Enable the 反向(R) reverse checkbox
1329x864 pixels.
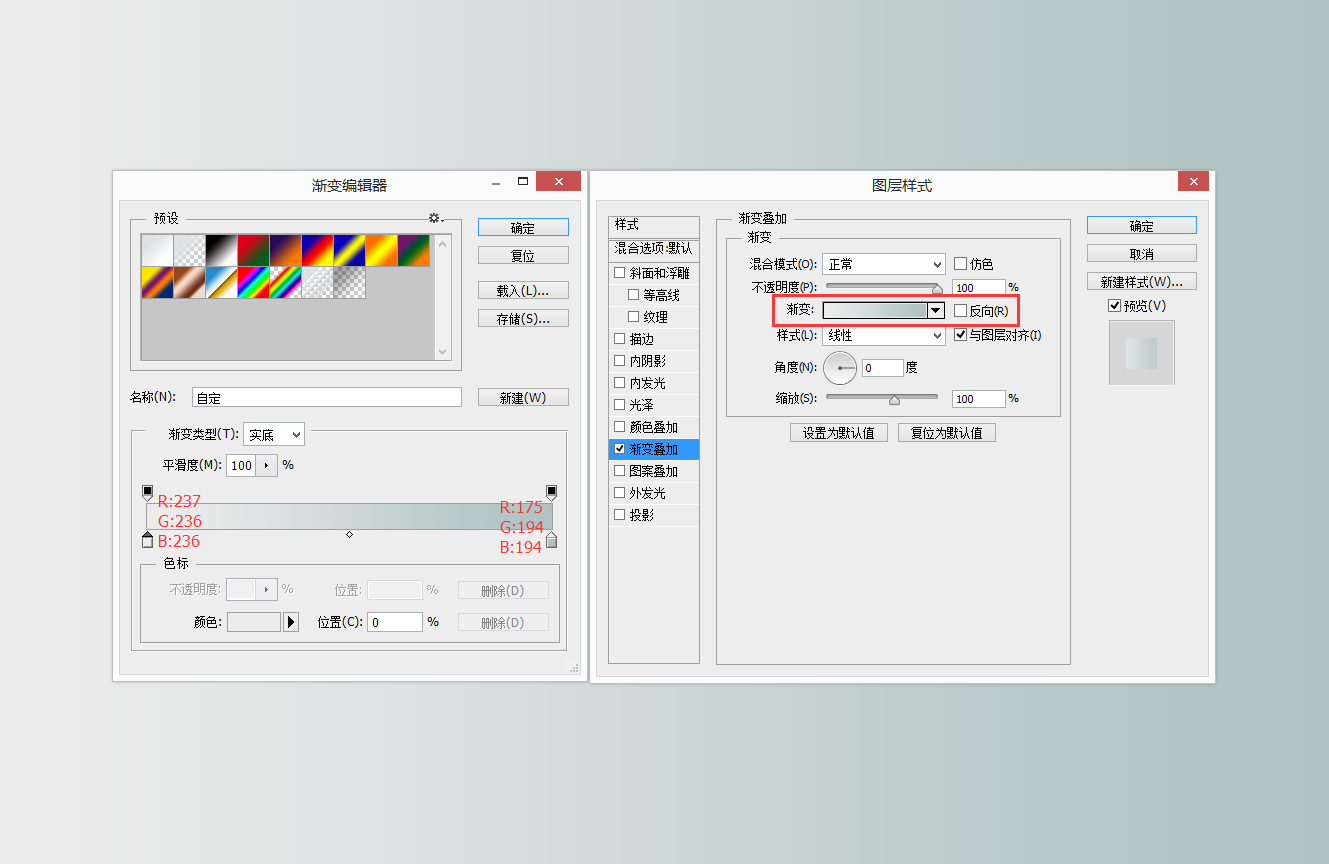click(x=960, y=310)
